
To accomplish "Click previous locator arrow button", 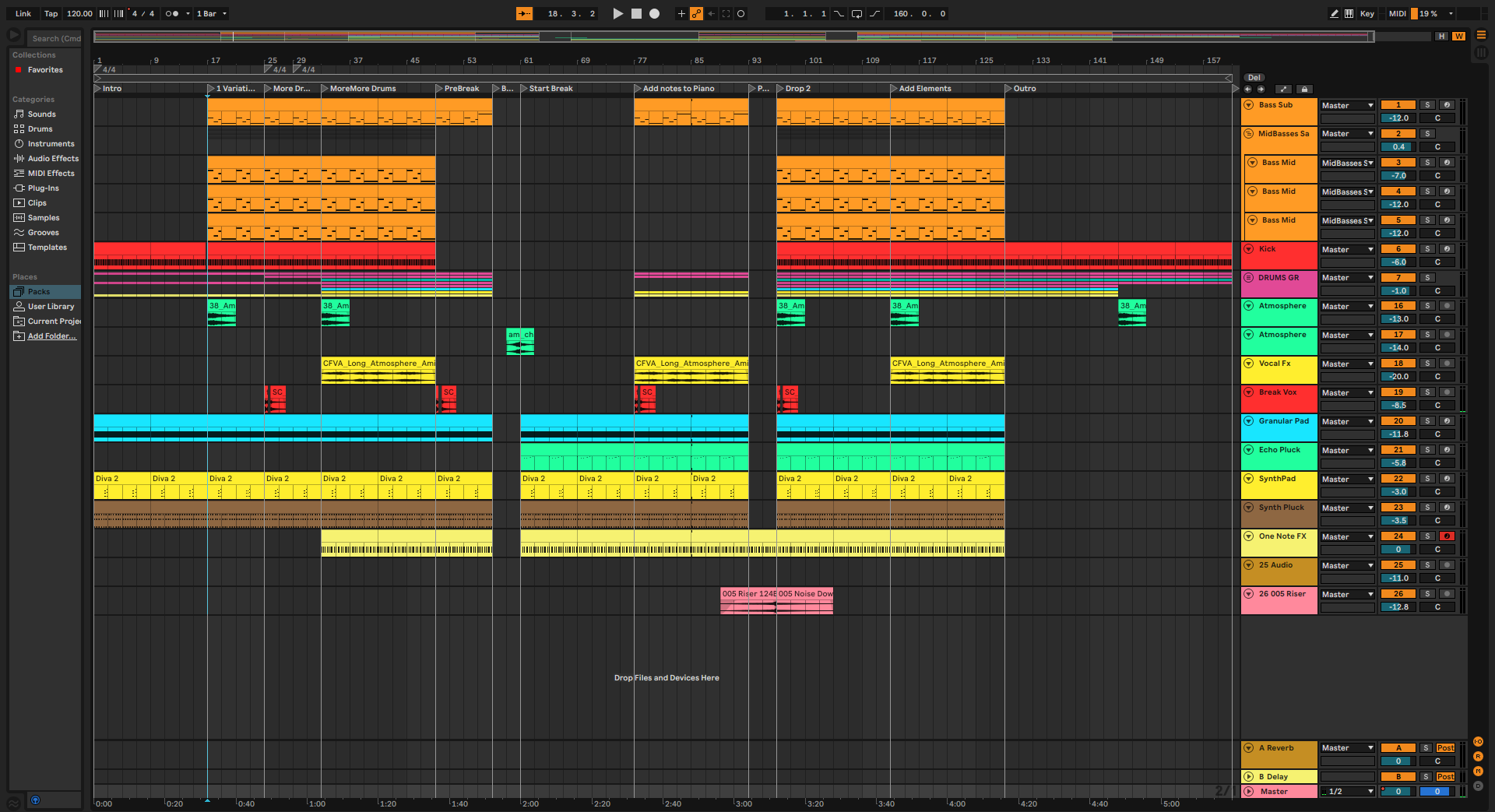I will [x=1248, y=89].
